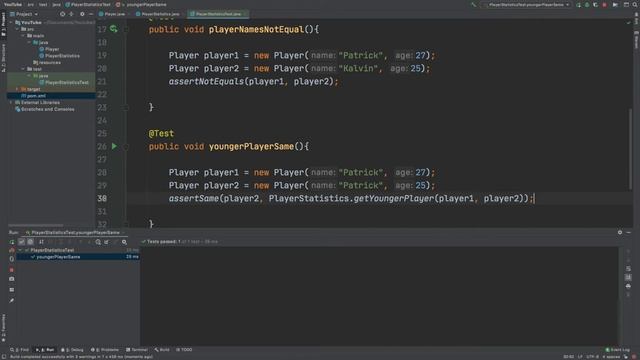The image size is (640, 360).
Task: Click the Project panel horizontal scrollbar
Action: [x=36, y=225]
